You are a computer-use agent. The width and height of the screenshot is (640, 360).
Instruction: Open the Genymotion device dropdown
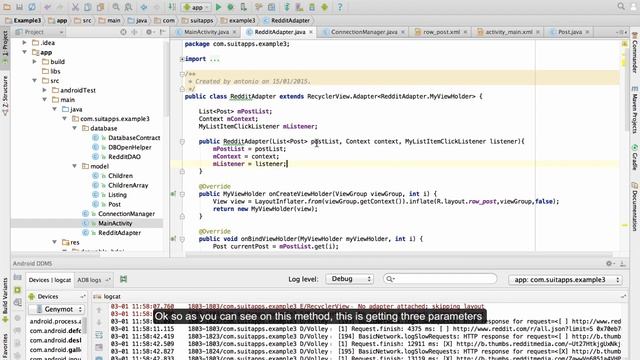click(57, 309)
